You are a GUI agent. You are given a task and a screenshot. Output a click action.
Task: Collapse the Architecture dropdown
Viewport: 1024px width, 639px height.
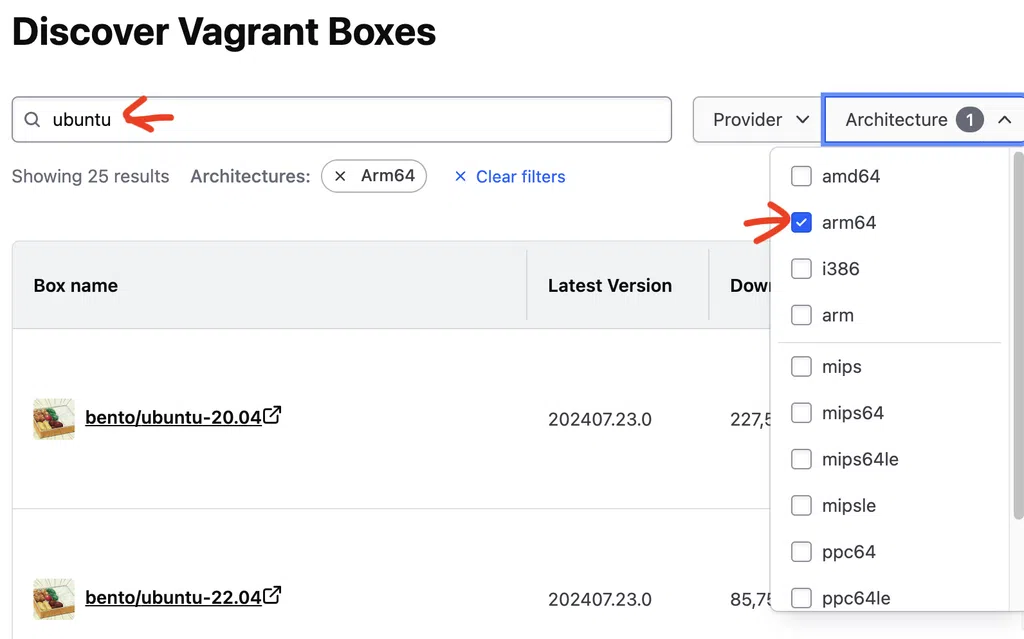[923, 120]
